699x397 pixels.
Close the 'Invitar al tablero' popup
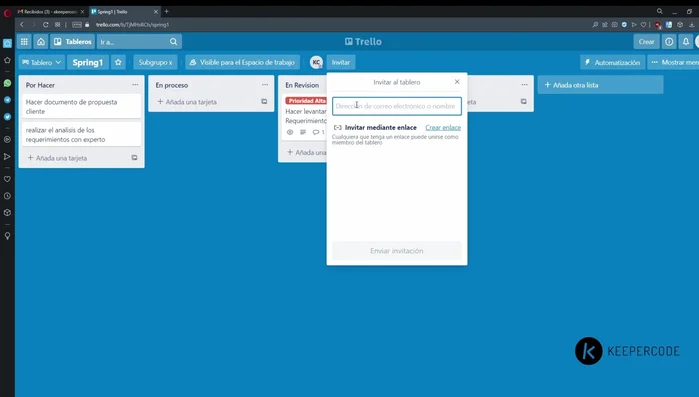coord(457,82)
